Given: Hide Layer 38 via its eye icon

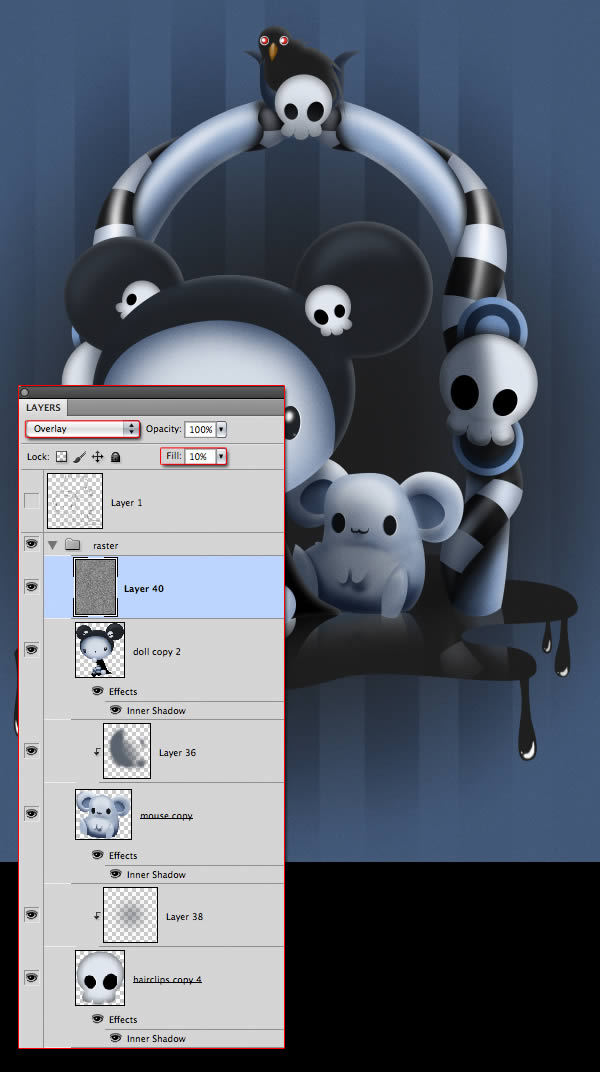Looking at the screenshot, I should [x=31, y=915].
